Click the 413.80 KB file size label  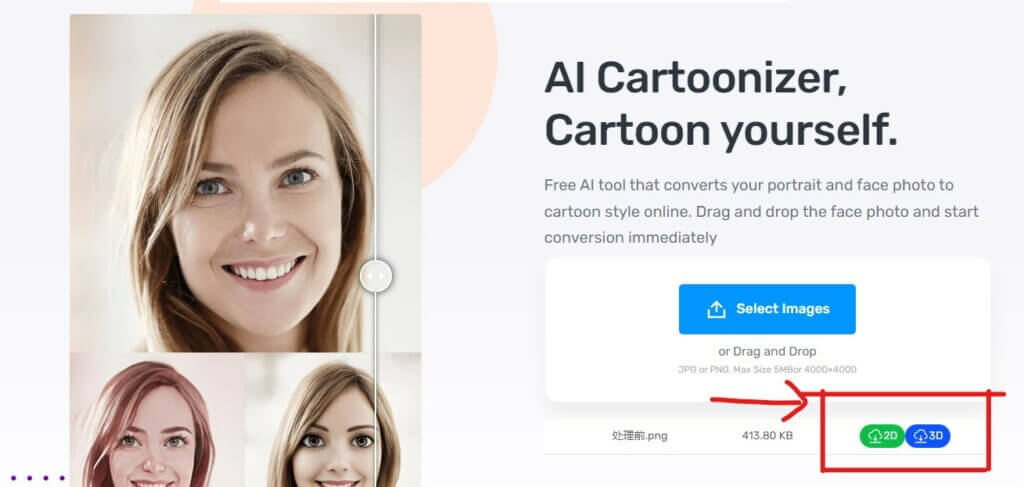tap(767, 435)
